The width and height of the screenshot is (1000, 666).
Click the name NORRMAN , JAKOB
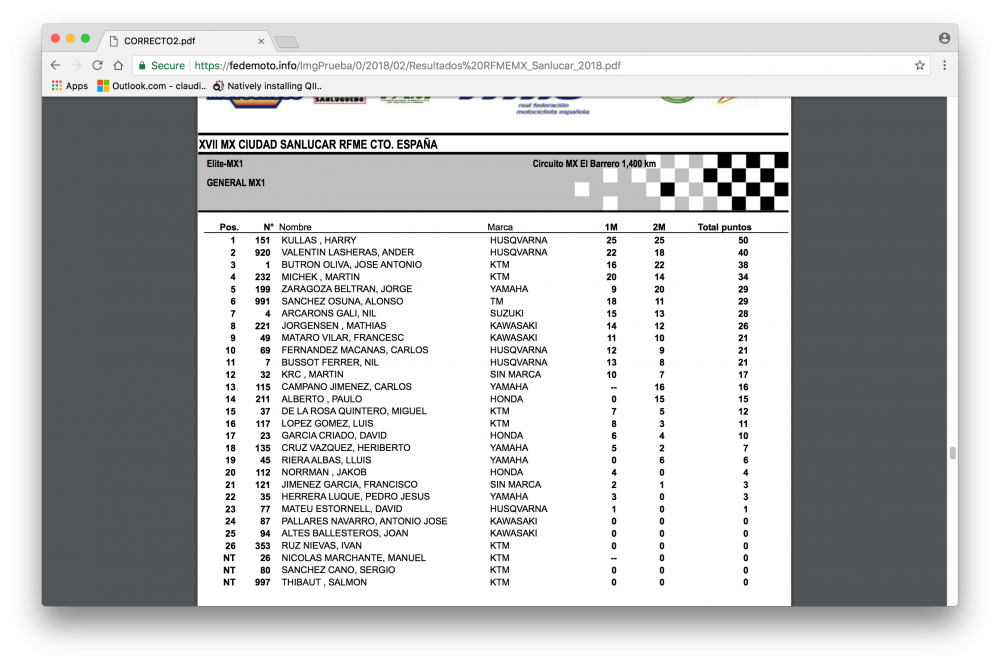(324, 472)
